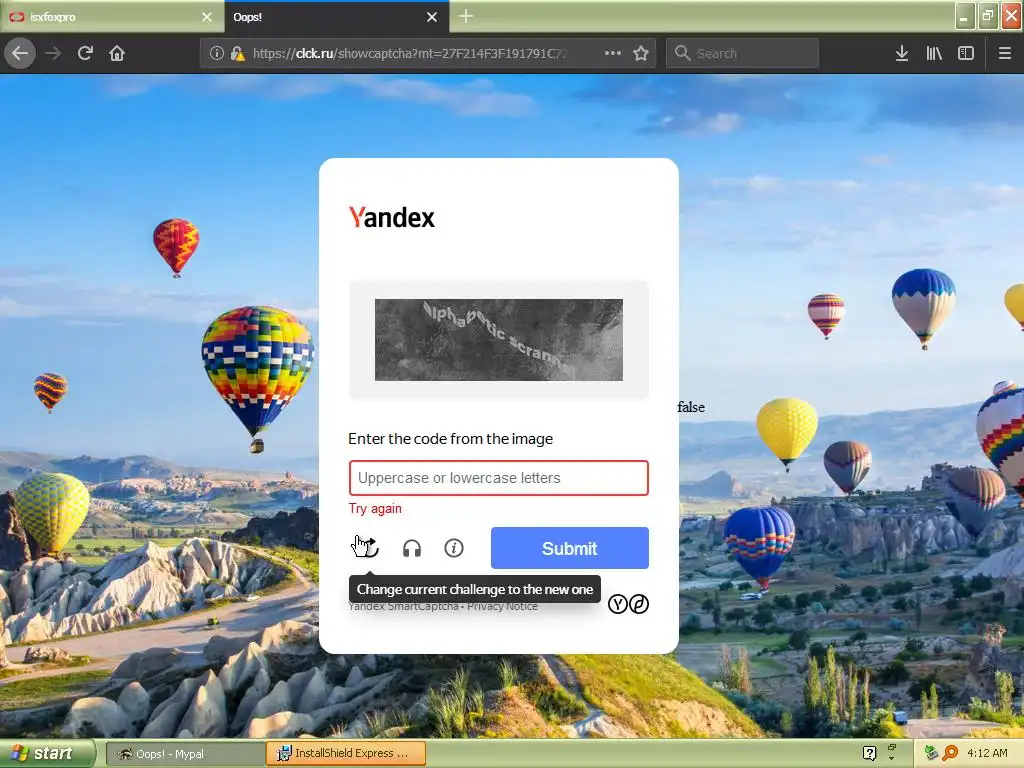Focus the browser Search box
Viewport: 1024px width, 768px height.
click(x=743, y=53)
